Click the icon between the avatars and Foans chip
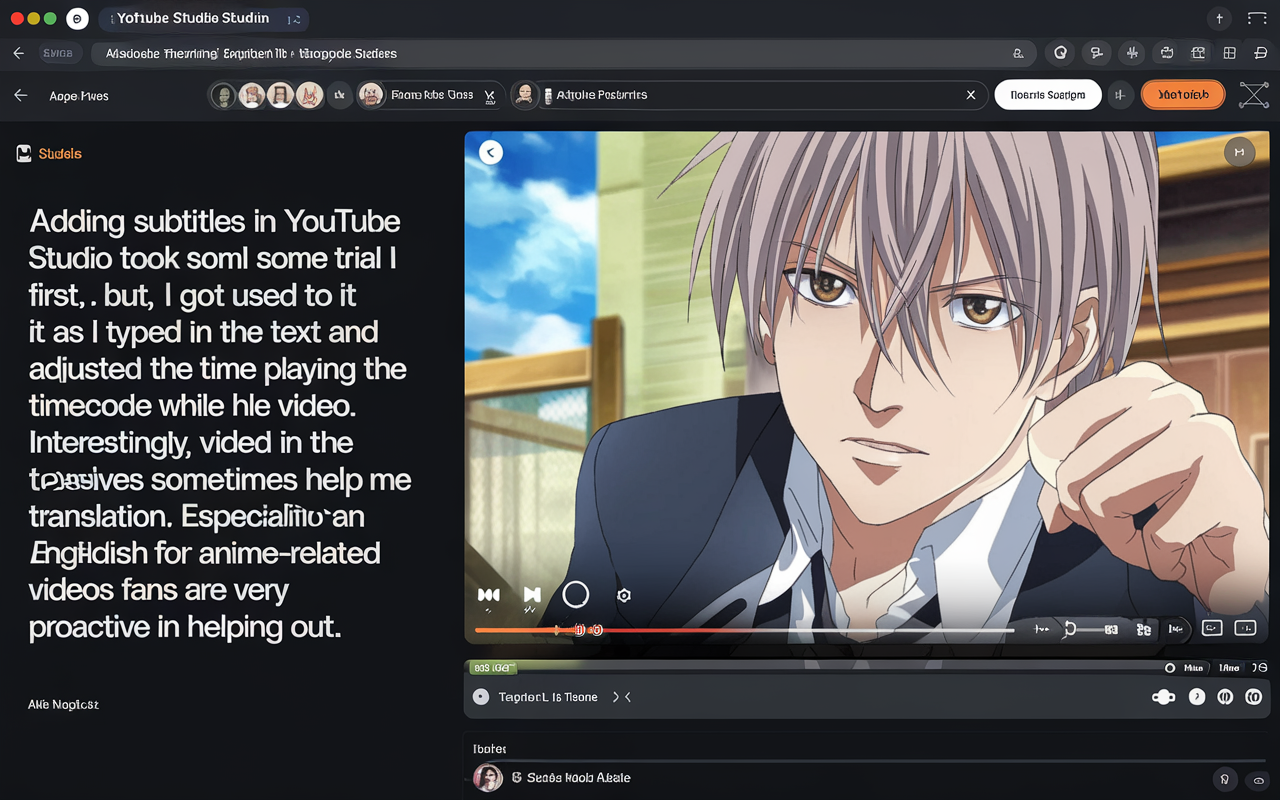The height and width of the screenshot is (800, 1280). point(340,95)
